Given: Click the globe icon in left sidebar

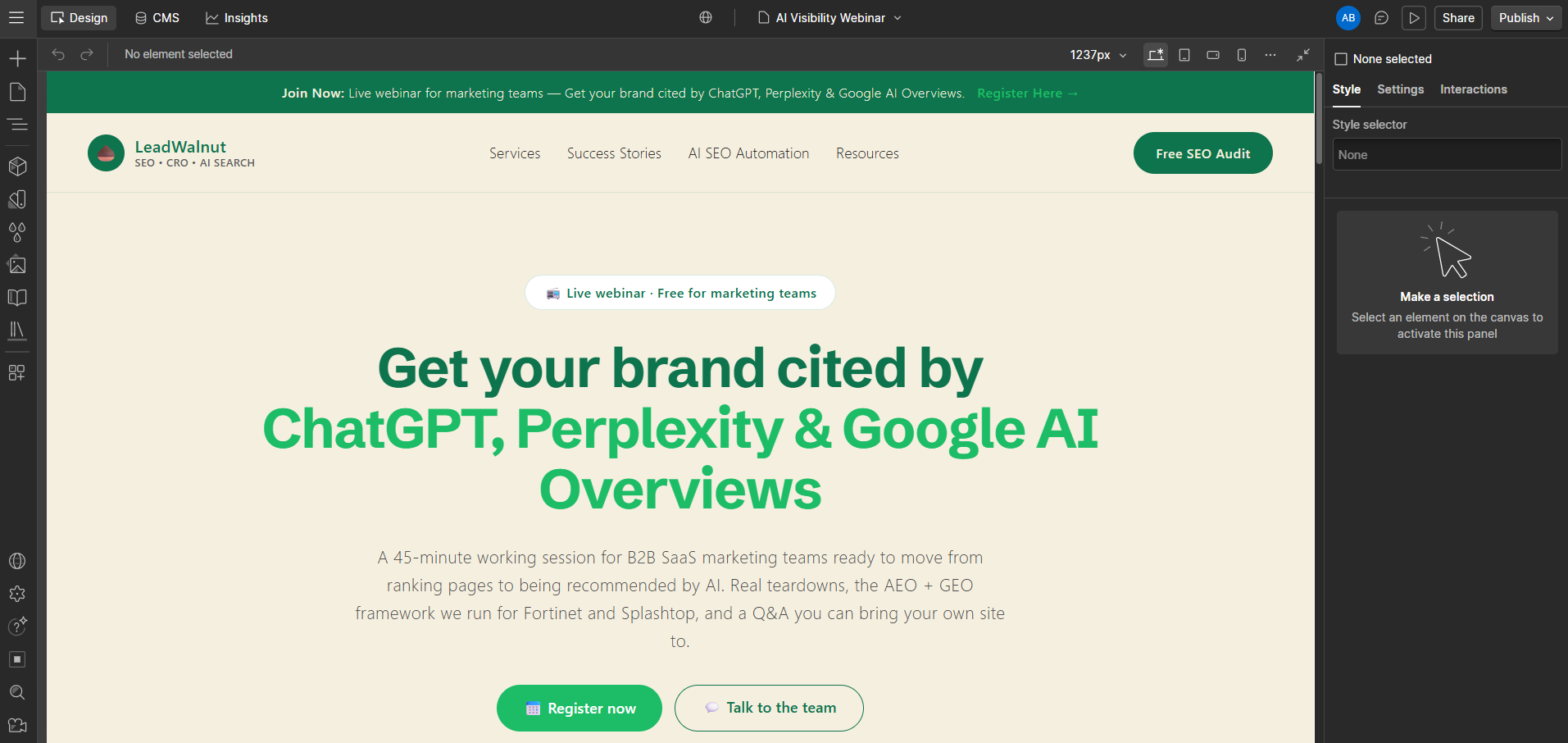Looking at the screenshot, I should pyautogui.click(x=17, y=561).
